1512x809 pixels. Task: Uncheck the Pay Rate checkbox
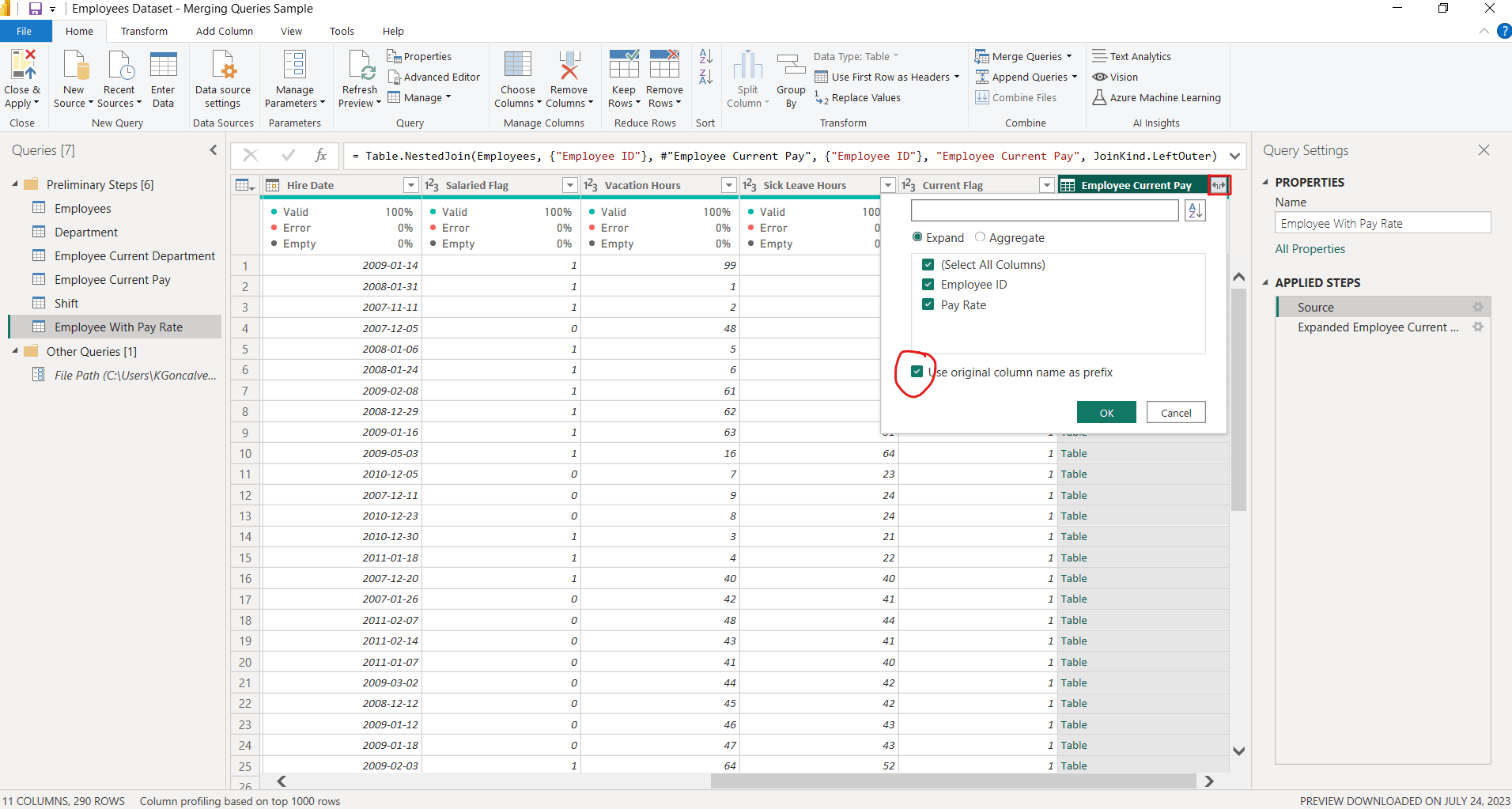coord(928,304)
